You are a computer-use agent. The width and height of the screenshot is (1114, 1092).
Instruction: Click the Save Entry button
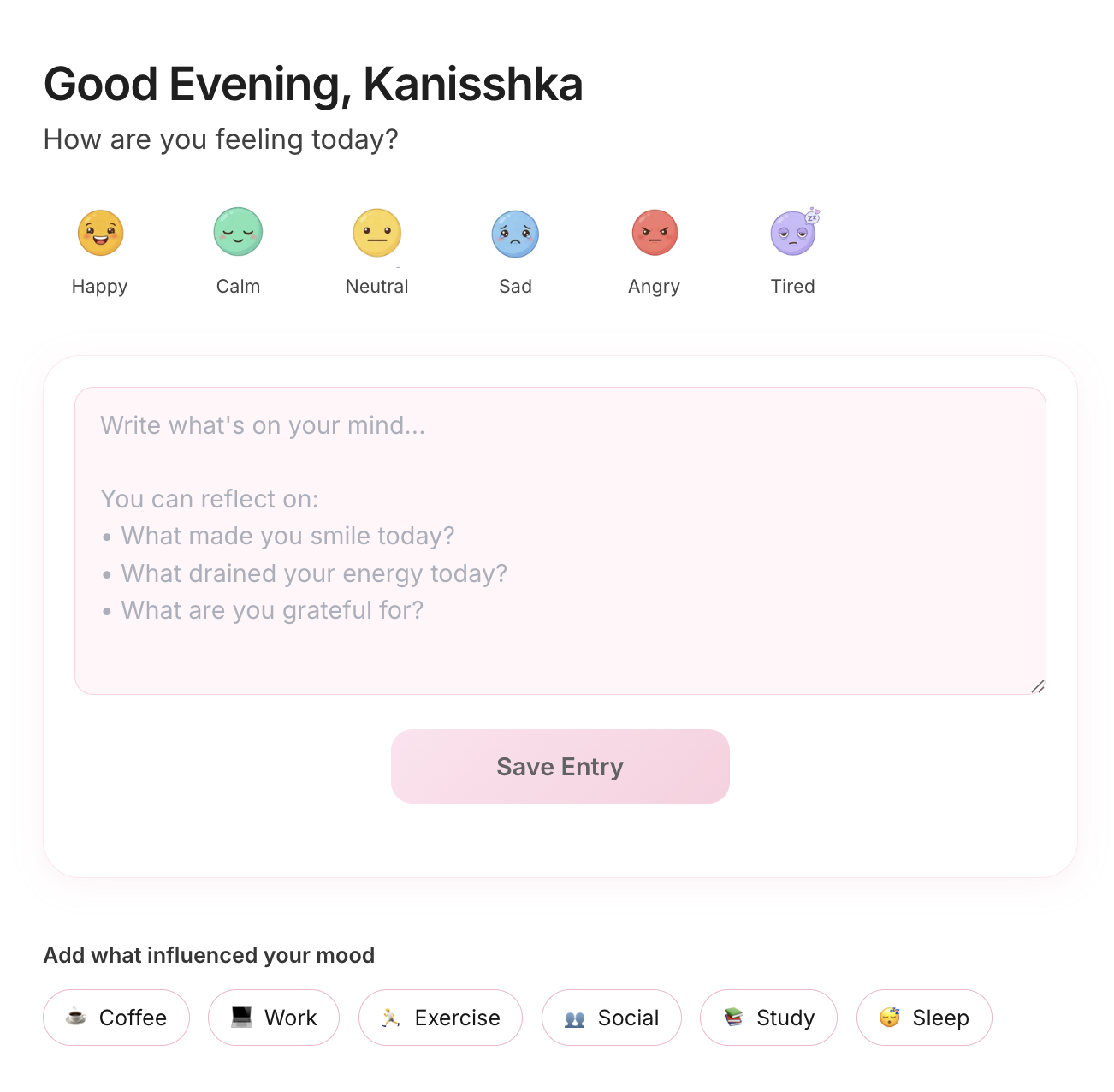(560, 766)
